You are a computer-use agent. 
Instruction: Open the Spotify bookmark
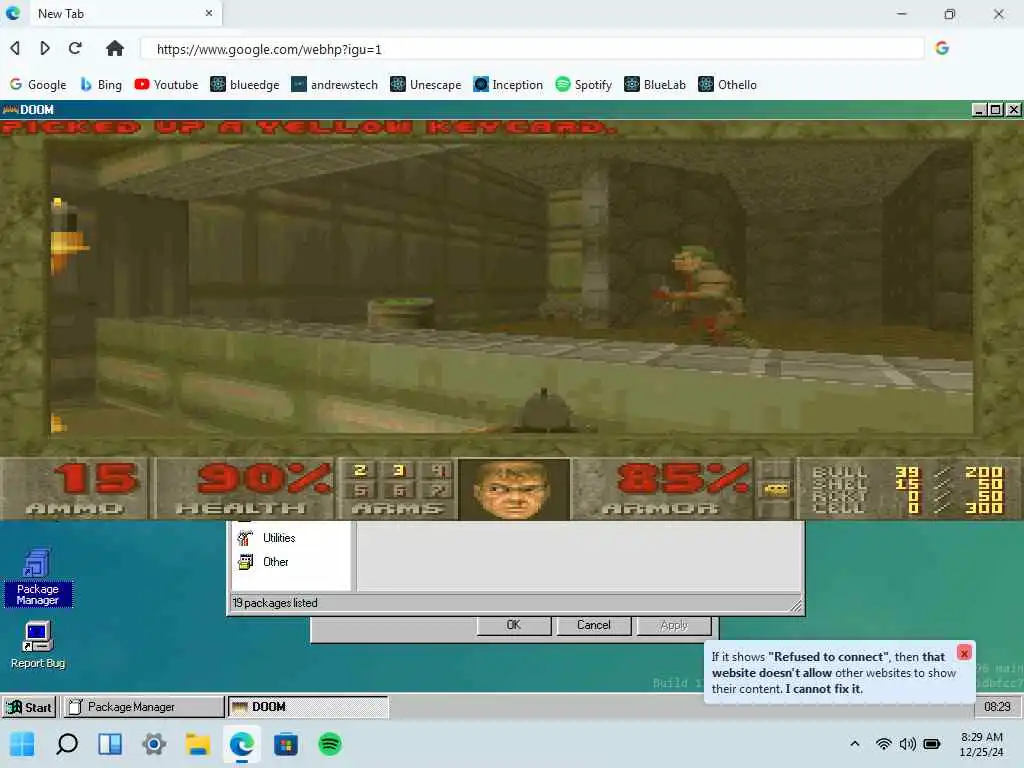[x=583, y=84]
